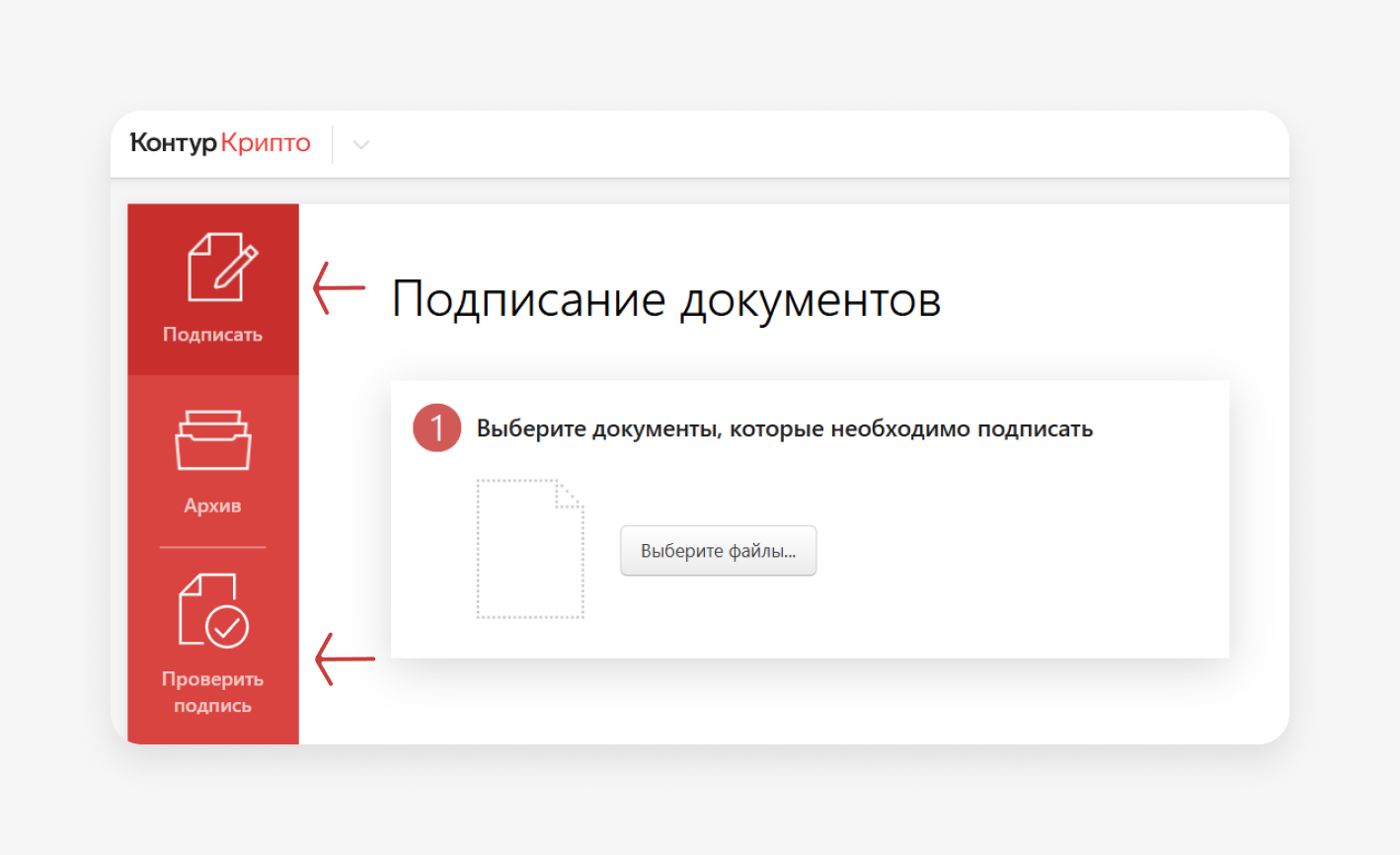The image size is (1400, 855).
Task: Open the Архив folder tray icon
Action: 212,440
